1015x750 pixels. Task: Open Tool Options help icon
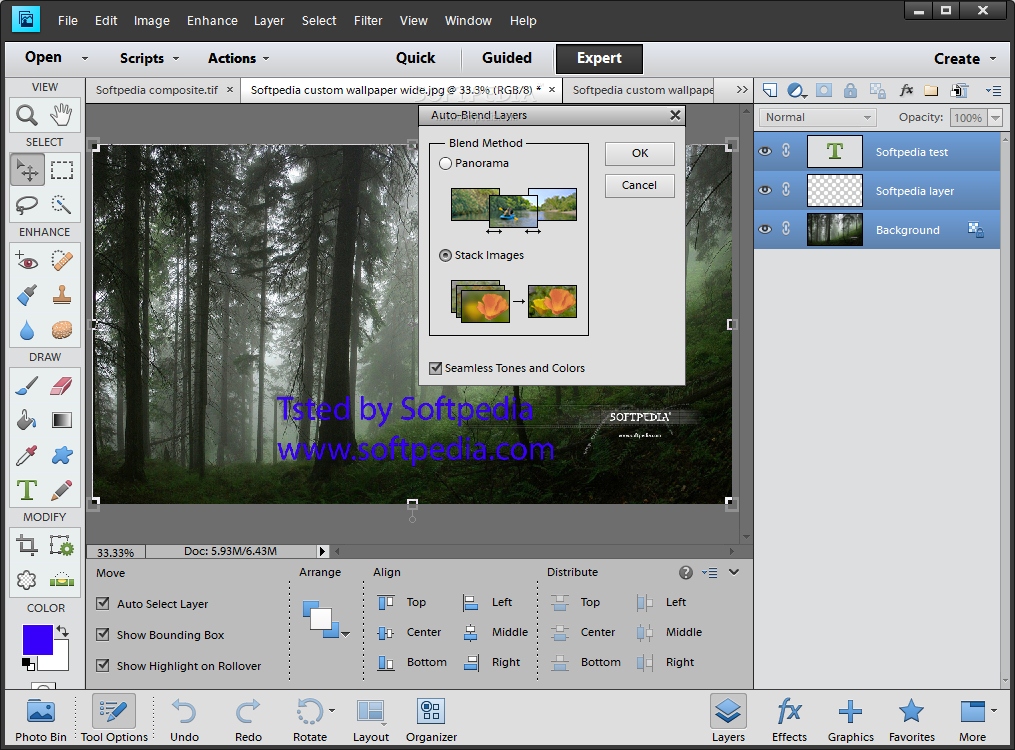click(686, 573)
